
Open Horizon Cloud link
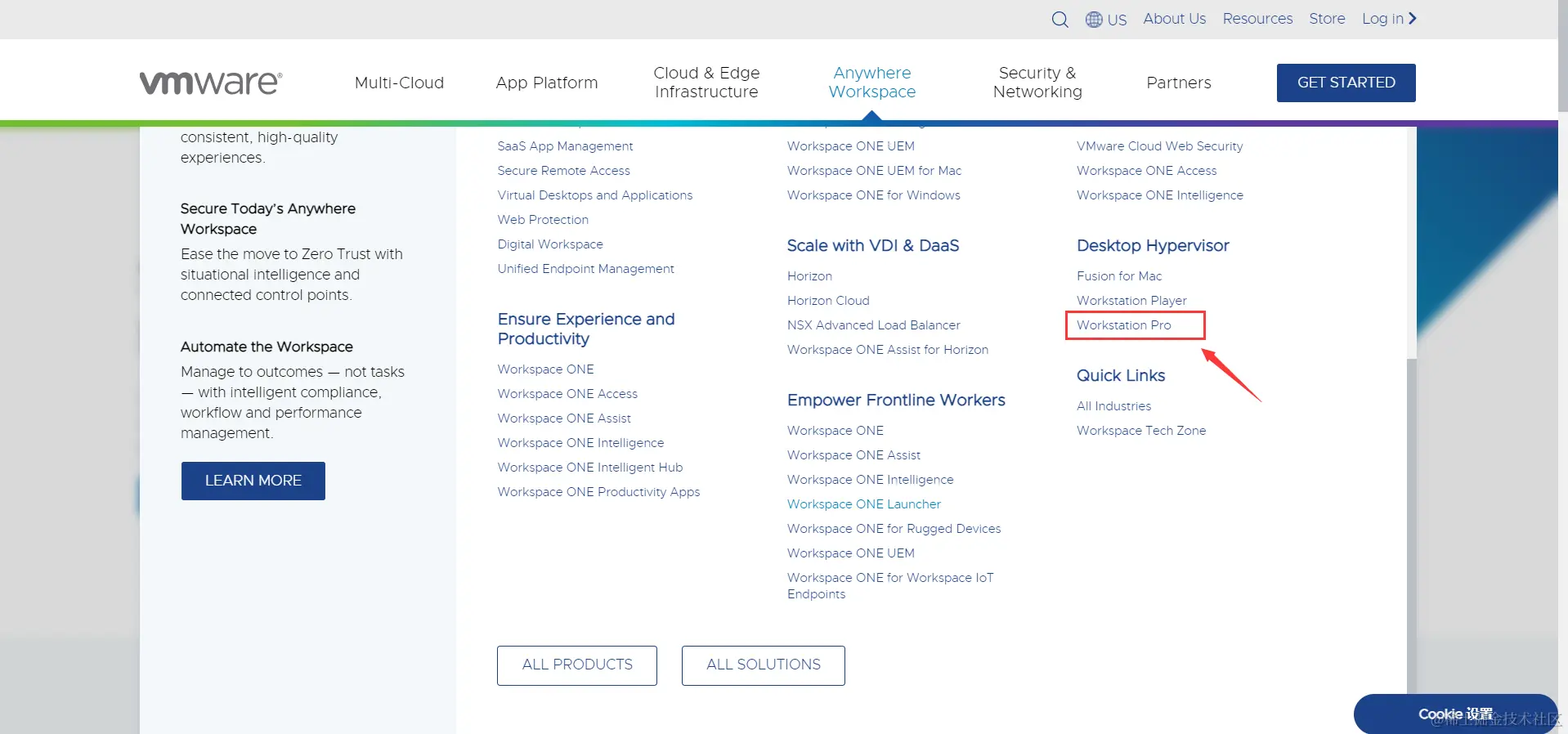point(828,301)
